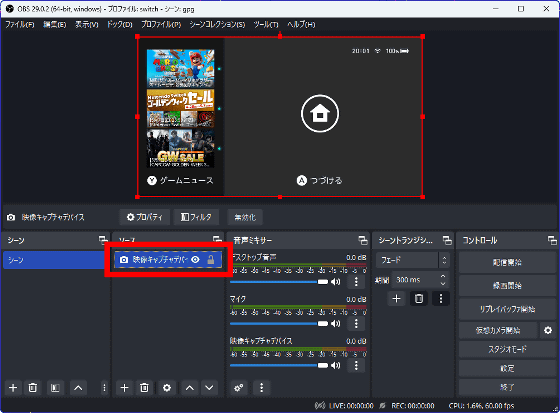Open advanced audio properties gears icon
560x413 pixels.
coord(239,388)
